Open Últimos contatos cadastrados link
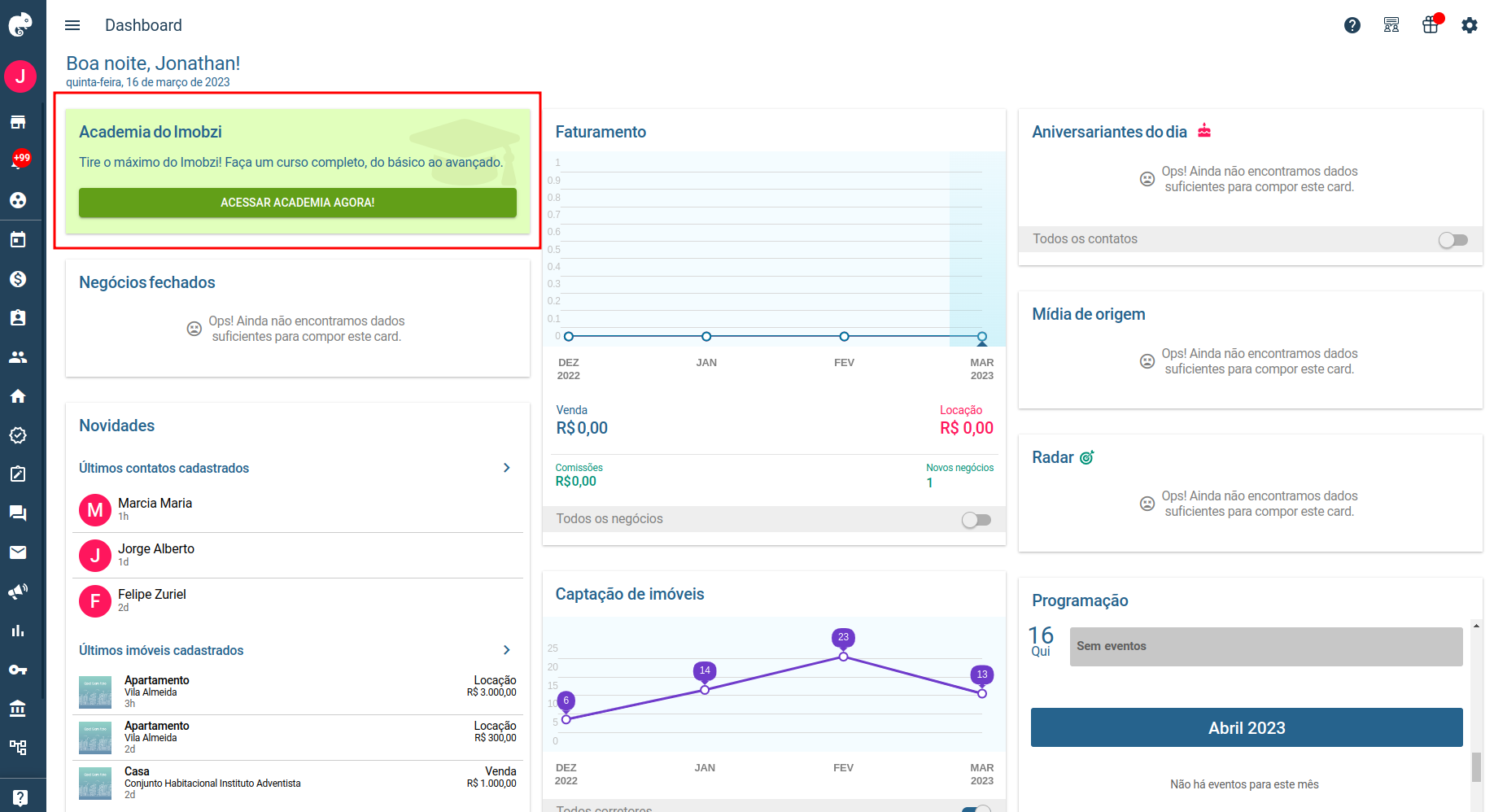The height and width of the screenshot is (812, 1494). tap(164, 468)
